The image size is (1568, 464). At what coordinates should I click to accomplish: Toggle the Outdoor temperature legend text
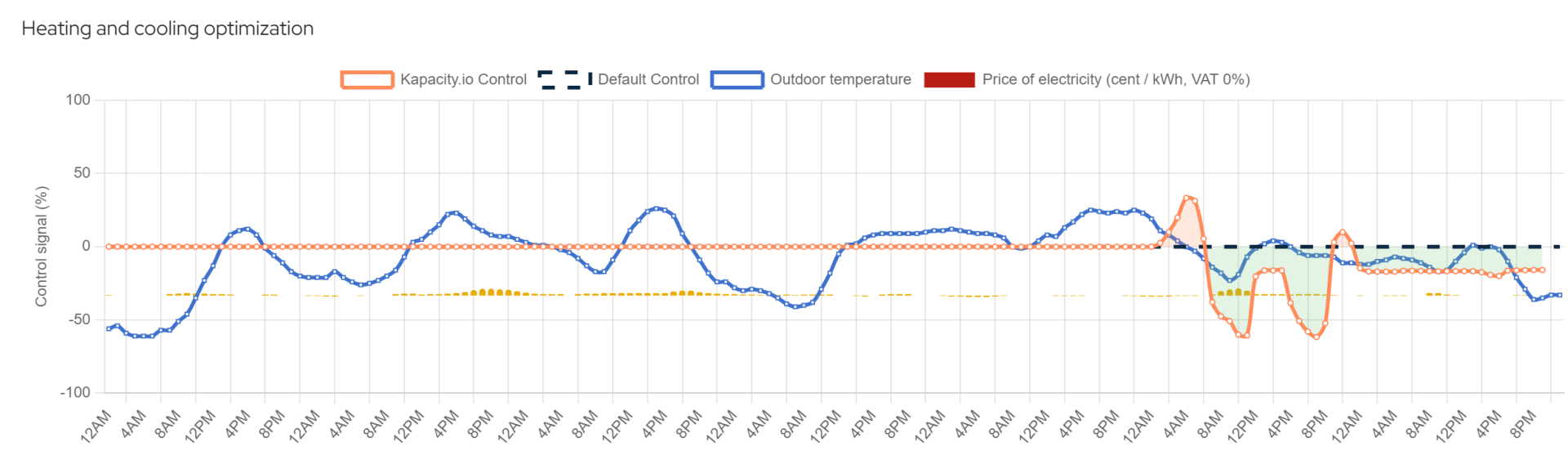[840, 79]
